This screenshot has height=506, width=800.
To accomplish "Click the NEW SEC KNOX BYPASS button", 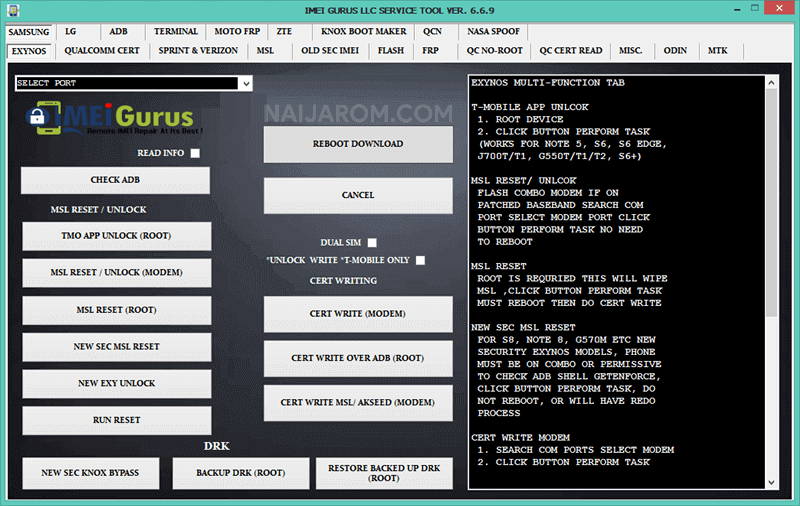I will pos(90,473).
